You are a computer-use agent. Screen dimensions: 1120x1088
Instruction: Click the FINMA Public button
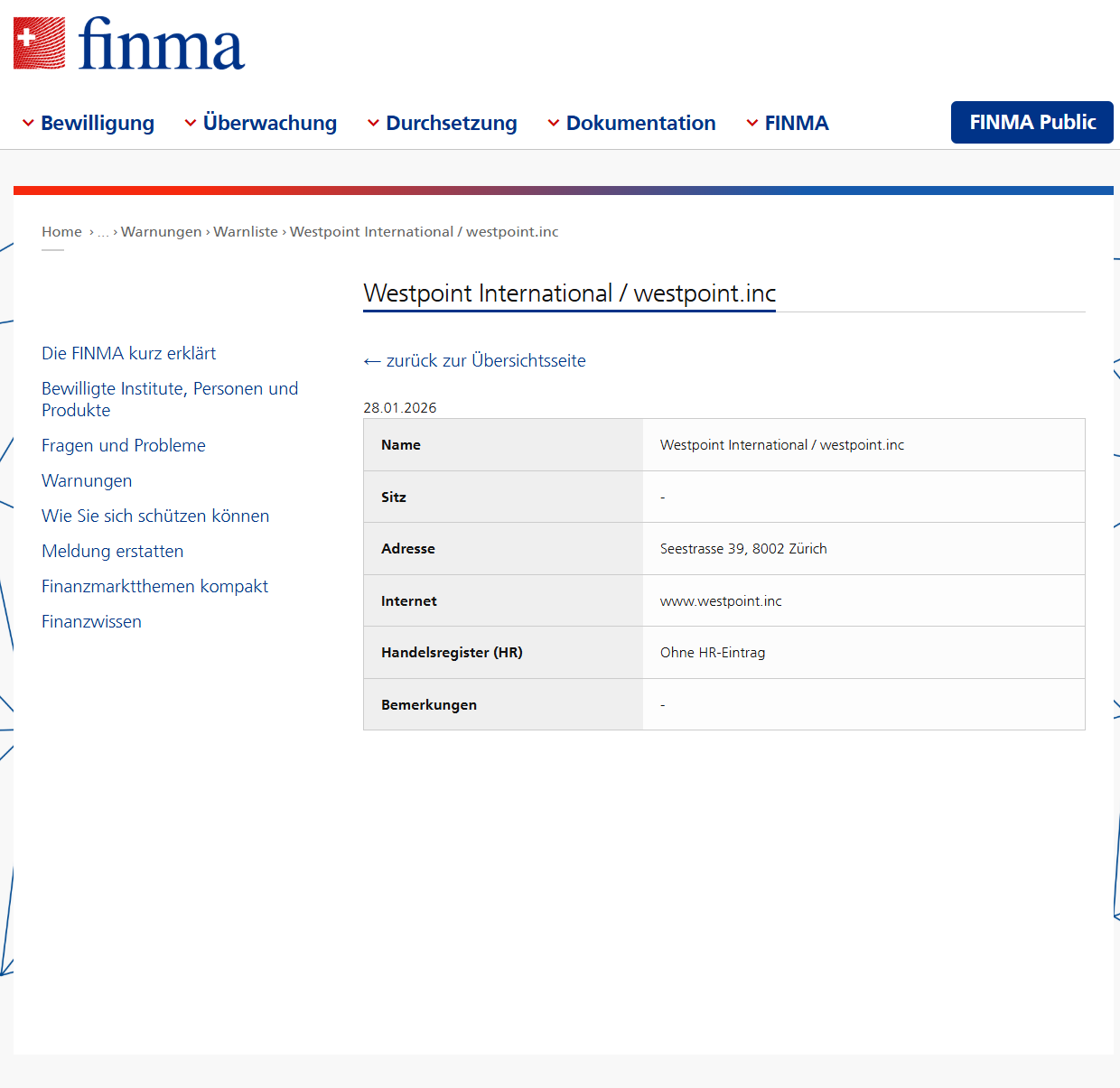[1032, 122]
